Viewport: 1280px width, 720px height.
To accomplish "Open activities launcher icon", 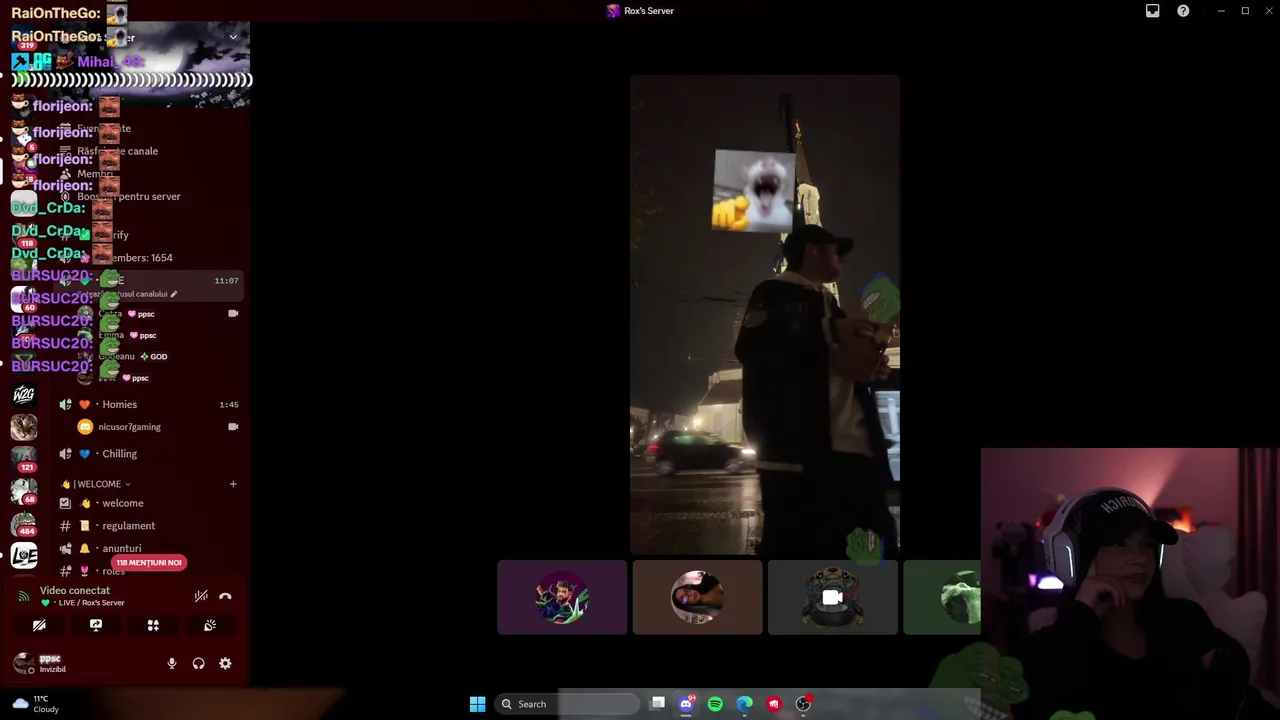I will point(153,625).
